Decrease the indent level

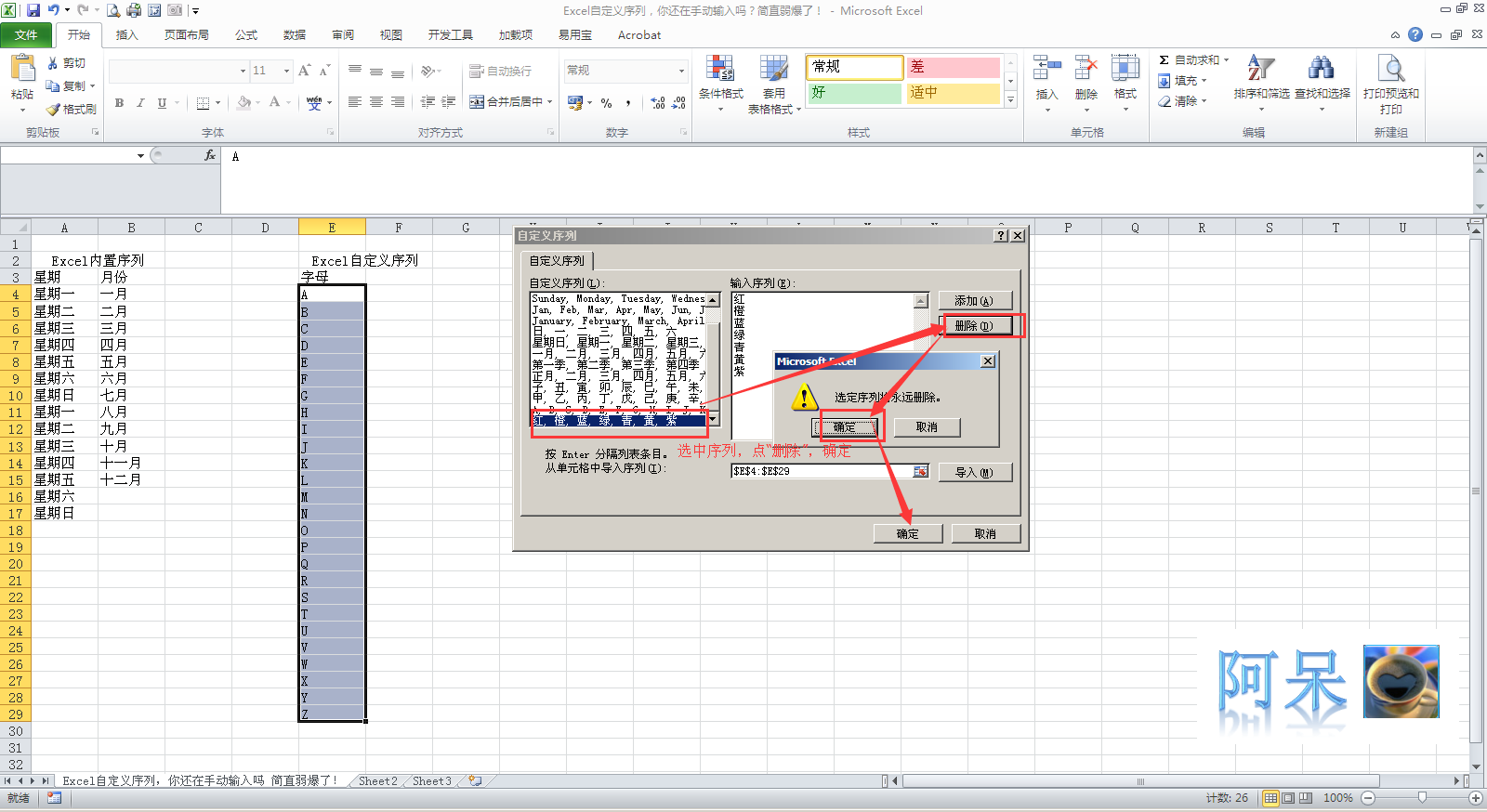pos(428,102)
